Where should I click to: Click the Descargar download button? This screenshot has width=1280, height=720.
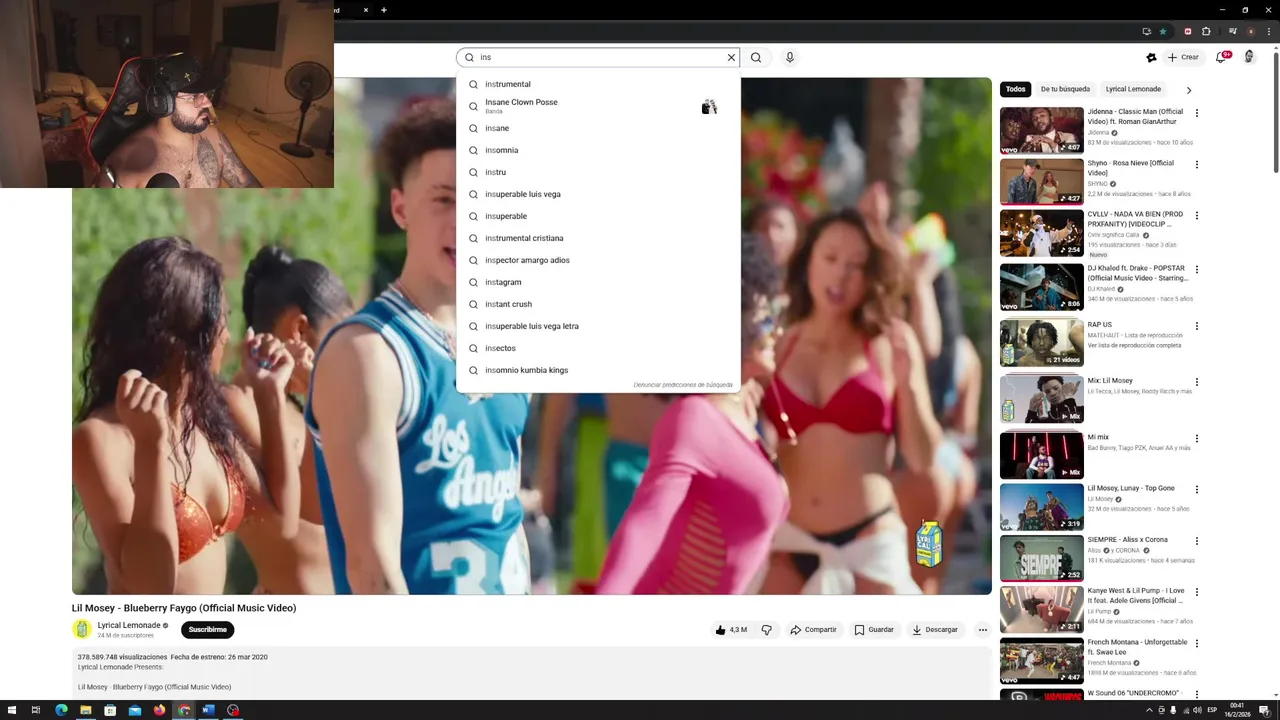pos(935,630)
